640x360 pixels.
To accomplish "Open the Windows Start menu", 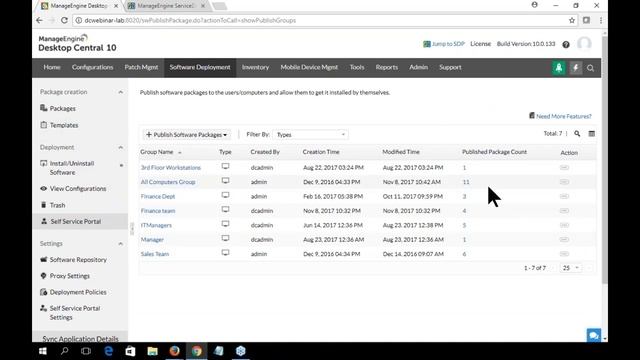I will [x=42, y=351].
